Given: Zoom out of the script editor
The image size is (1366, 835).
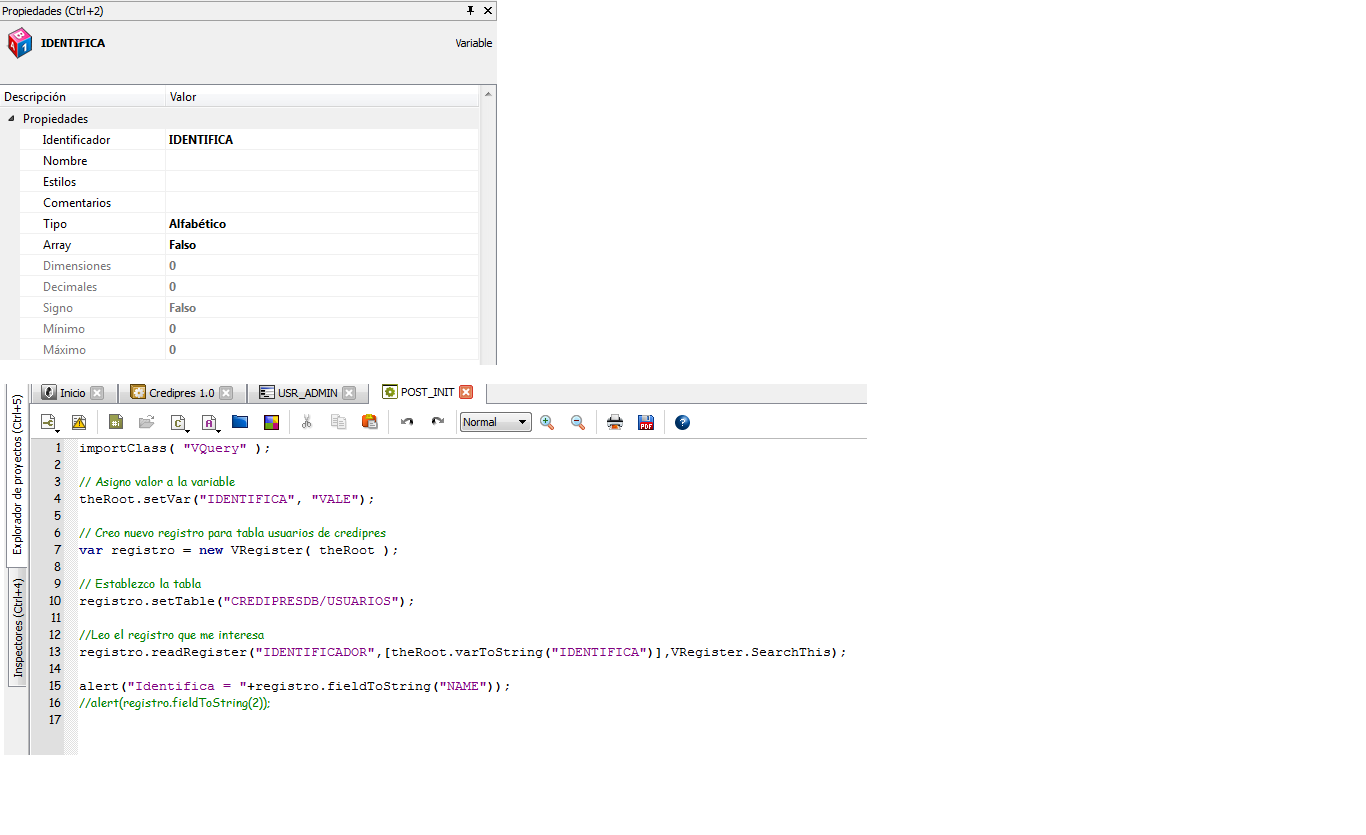Looking at the screenshot, I should point(578,422).
